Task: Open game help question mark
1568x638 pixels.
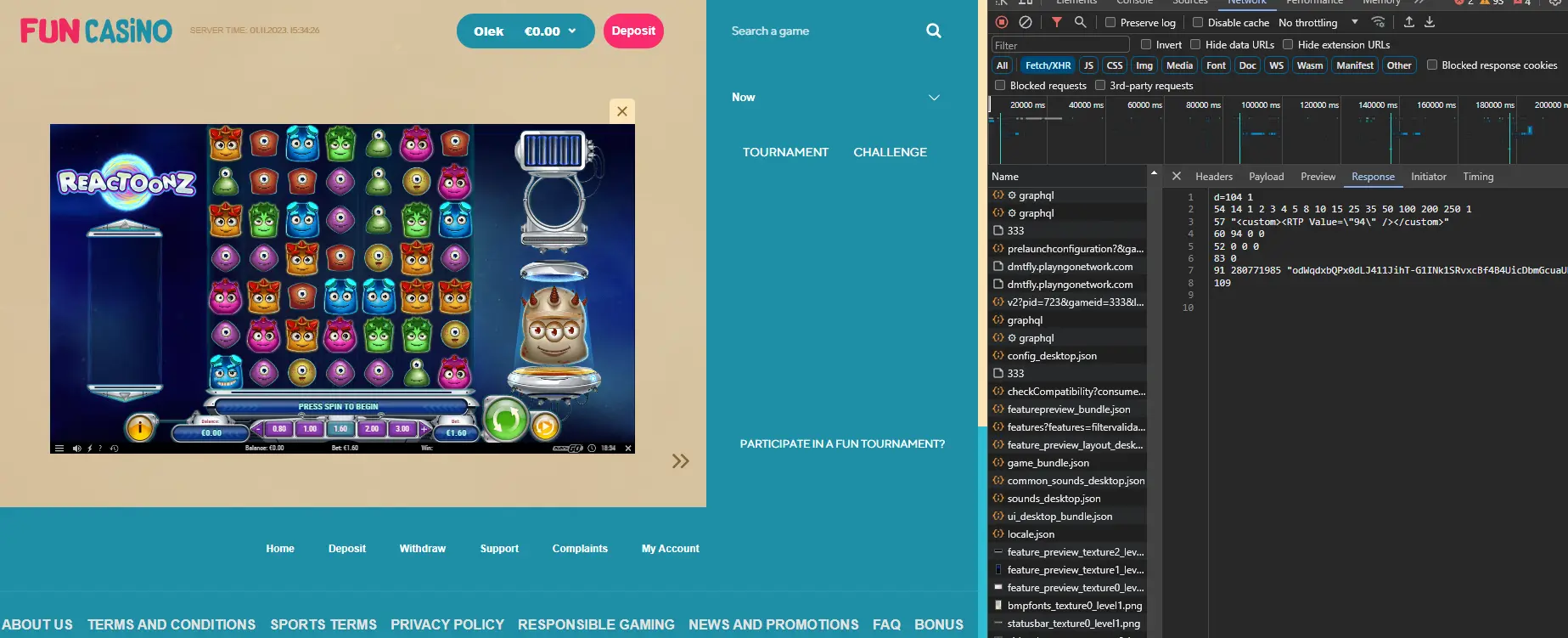Action: pos(100,448)
